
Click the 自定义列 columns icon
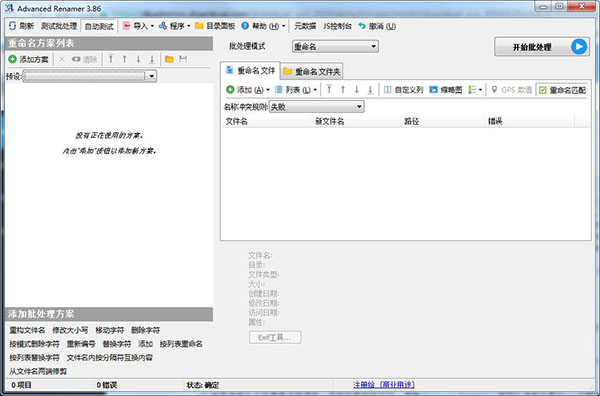pos(388,90)
